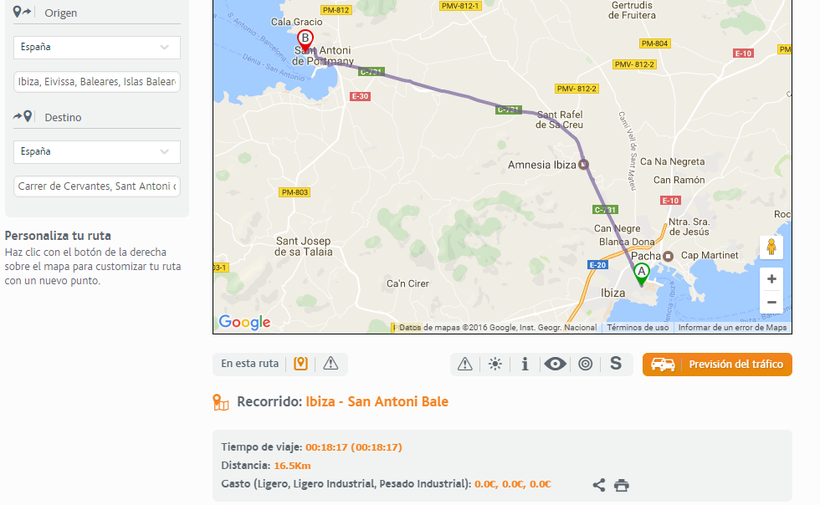This screenshot has height=505, width=820.
Task: Click the destination address input field
Action: tap(97, 187)
